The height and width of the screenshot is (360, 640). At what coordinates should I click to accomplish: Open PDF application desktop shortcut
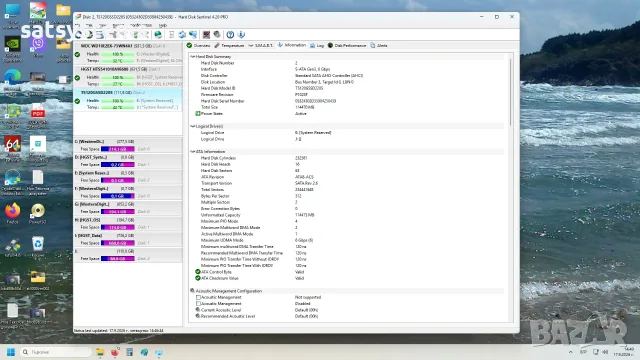coord(38,116)
